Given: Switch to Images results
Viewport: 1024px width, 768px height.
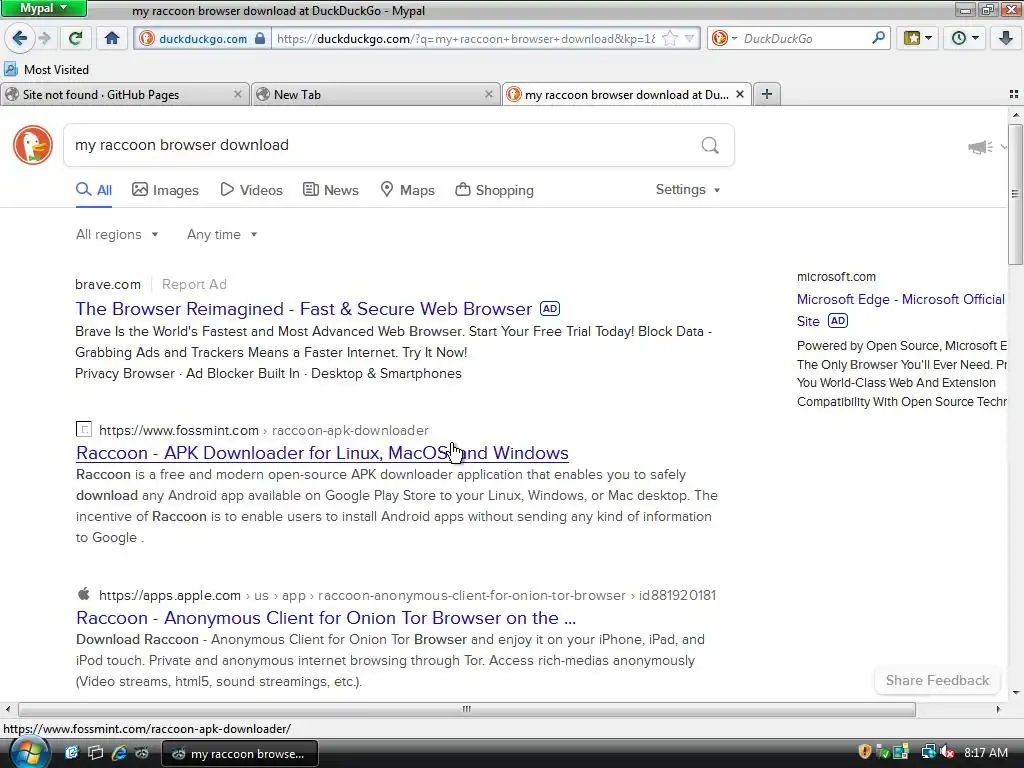Looking at the screenshot, I should click(165, 190).
